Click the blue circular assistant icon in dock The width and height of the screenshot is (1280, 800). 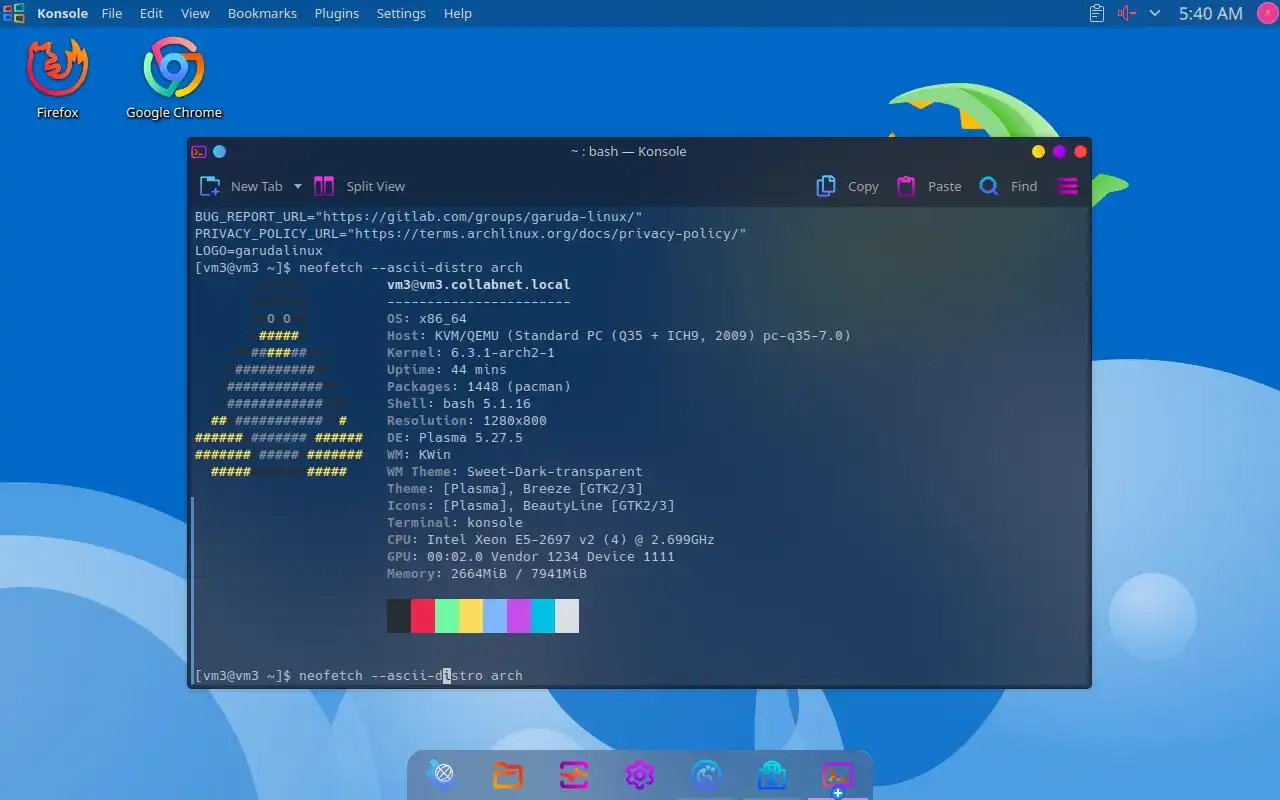[706, 774]
